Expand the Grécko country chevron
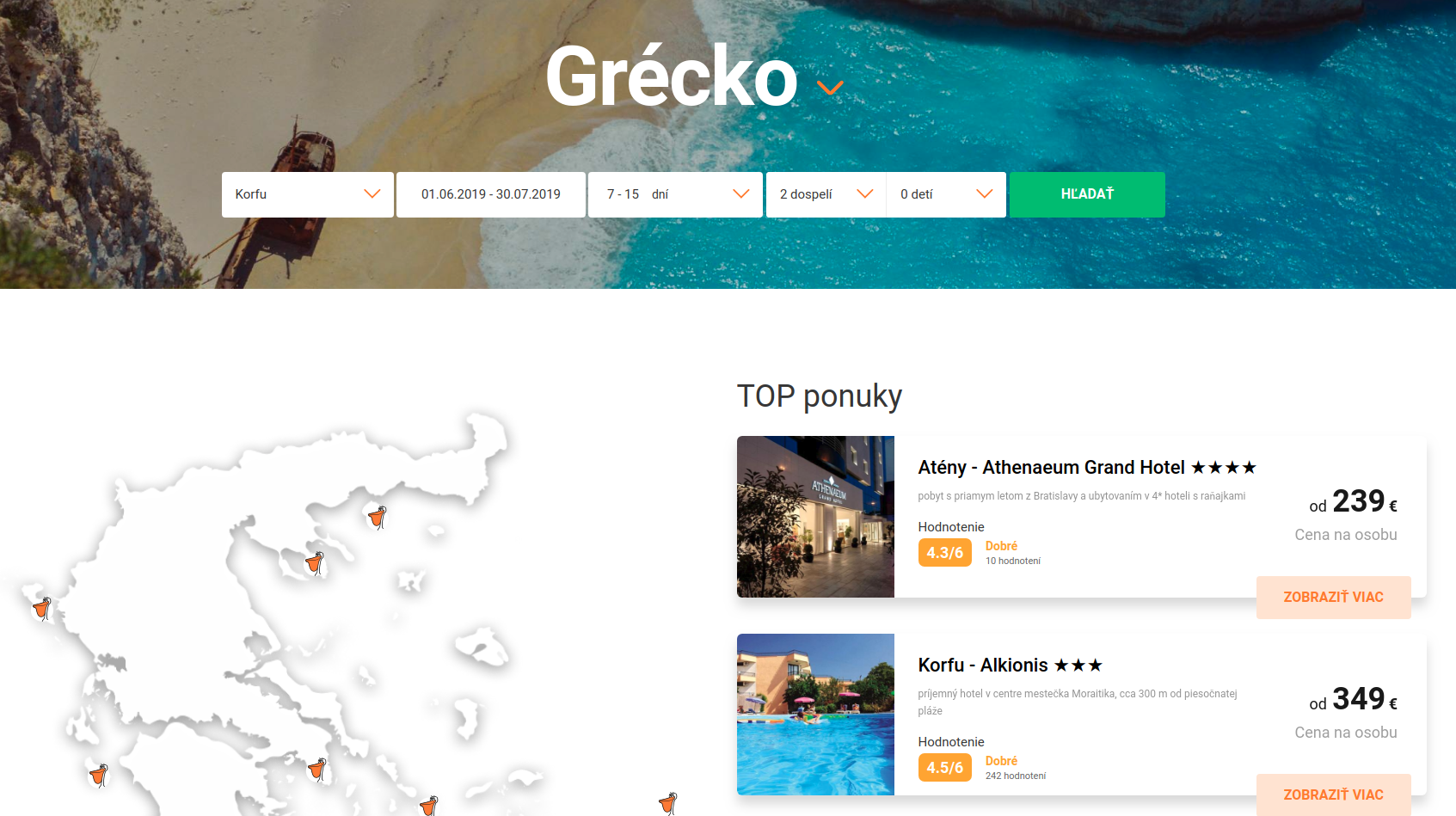1456x816 pixels. click(x=829, y=88)
